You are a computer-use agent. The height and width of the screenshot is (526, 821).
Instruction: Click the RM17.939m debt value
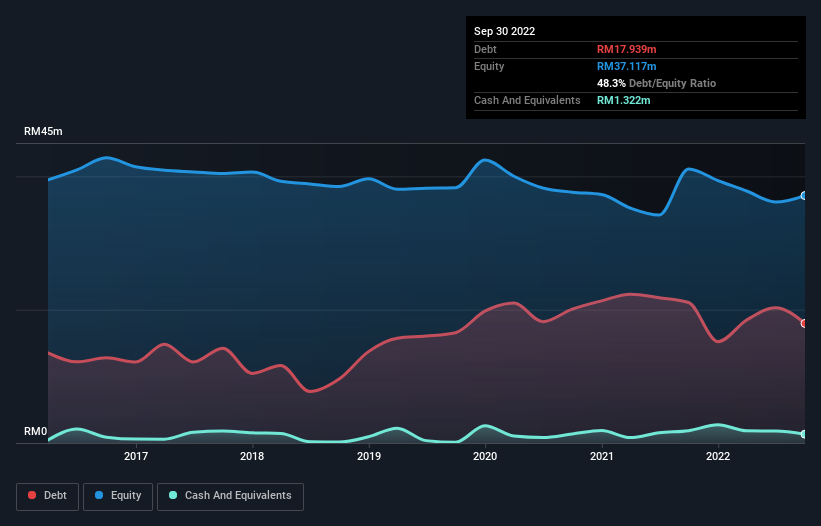626,49
